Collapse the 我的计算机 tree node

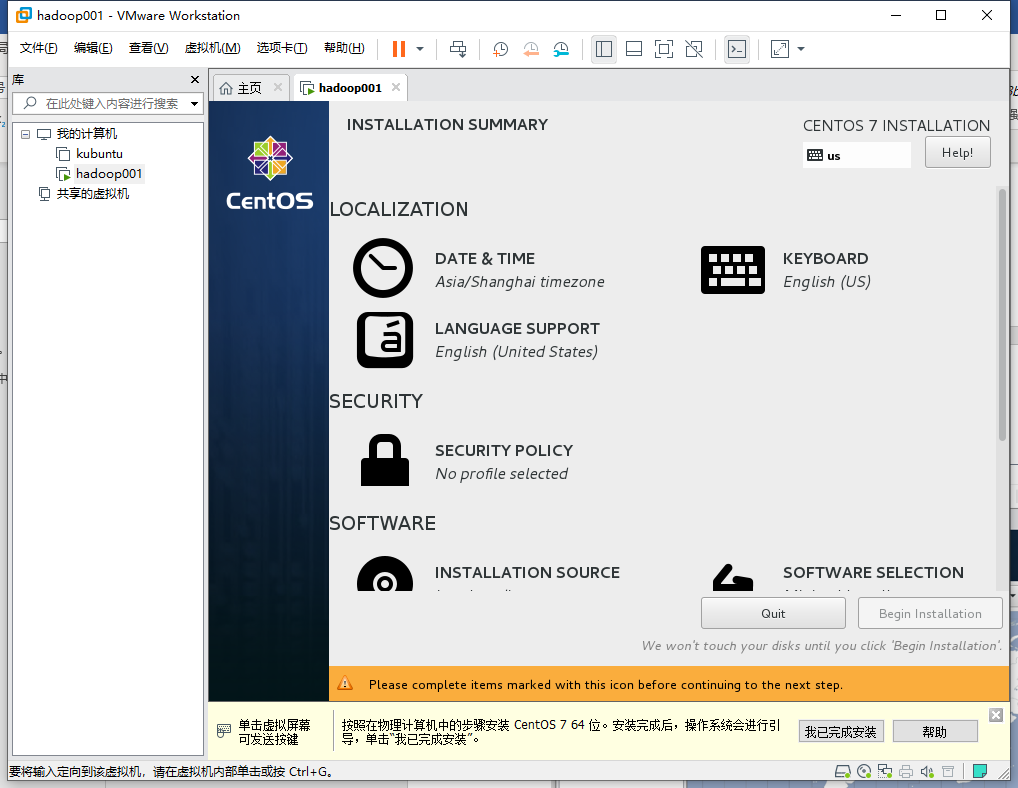click(25, 134)
